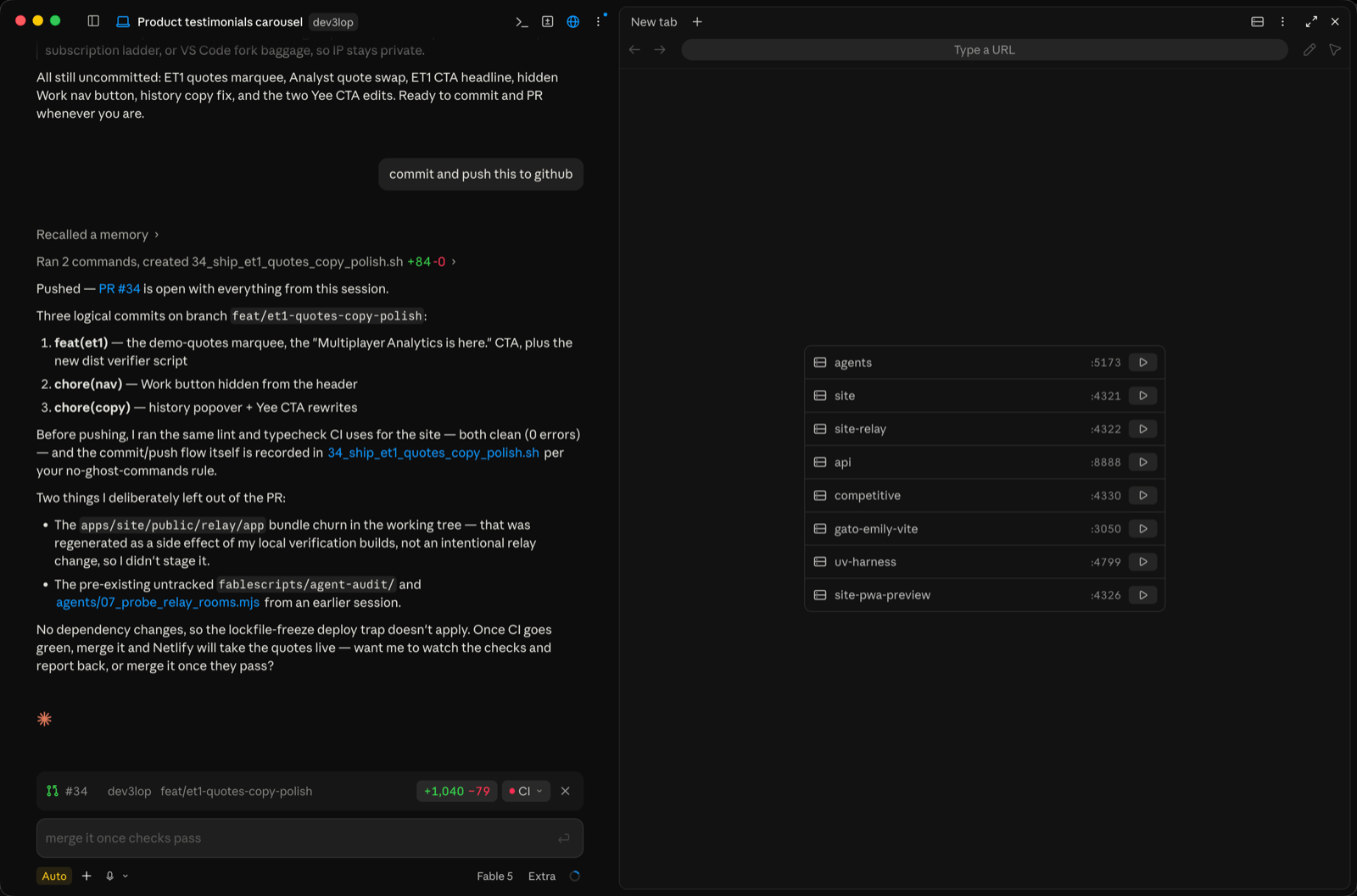Expand the browser panel fullscreen

[x=1311, y=21]
